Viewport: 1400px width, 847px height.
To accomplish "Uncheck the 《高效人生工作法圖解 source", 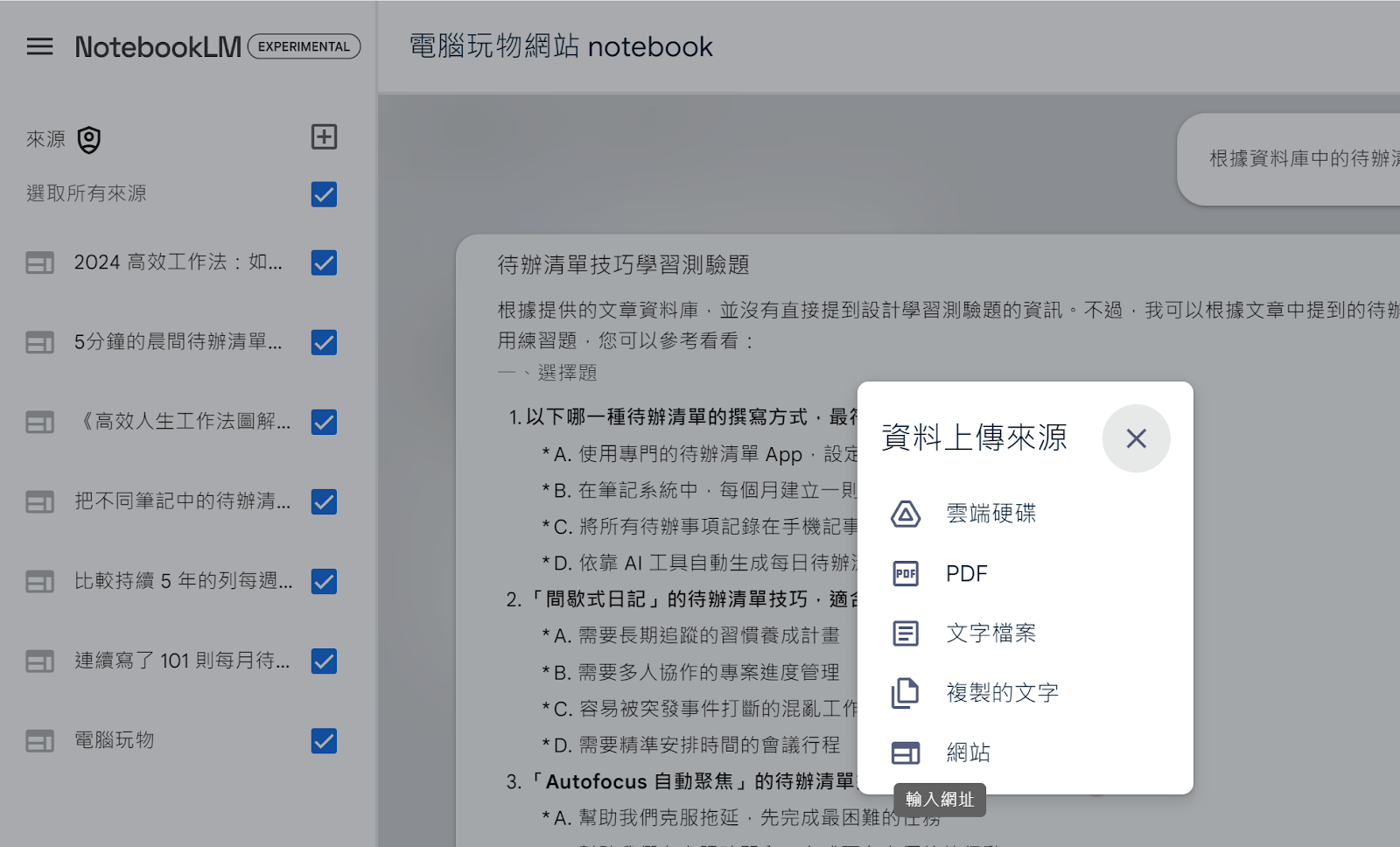I will (325, 423).
